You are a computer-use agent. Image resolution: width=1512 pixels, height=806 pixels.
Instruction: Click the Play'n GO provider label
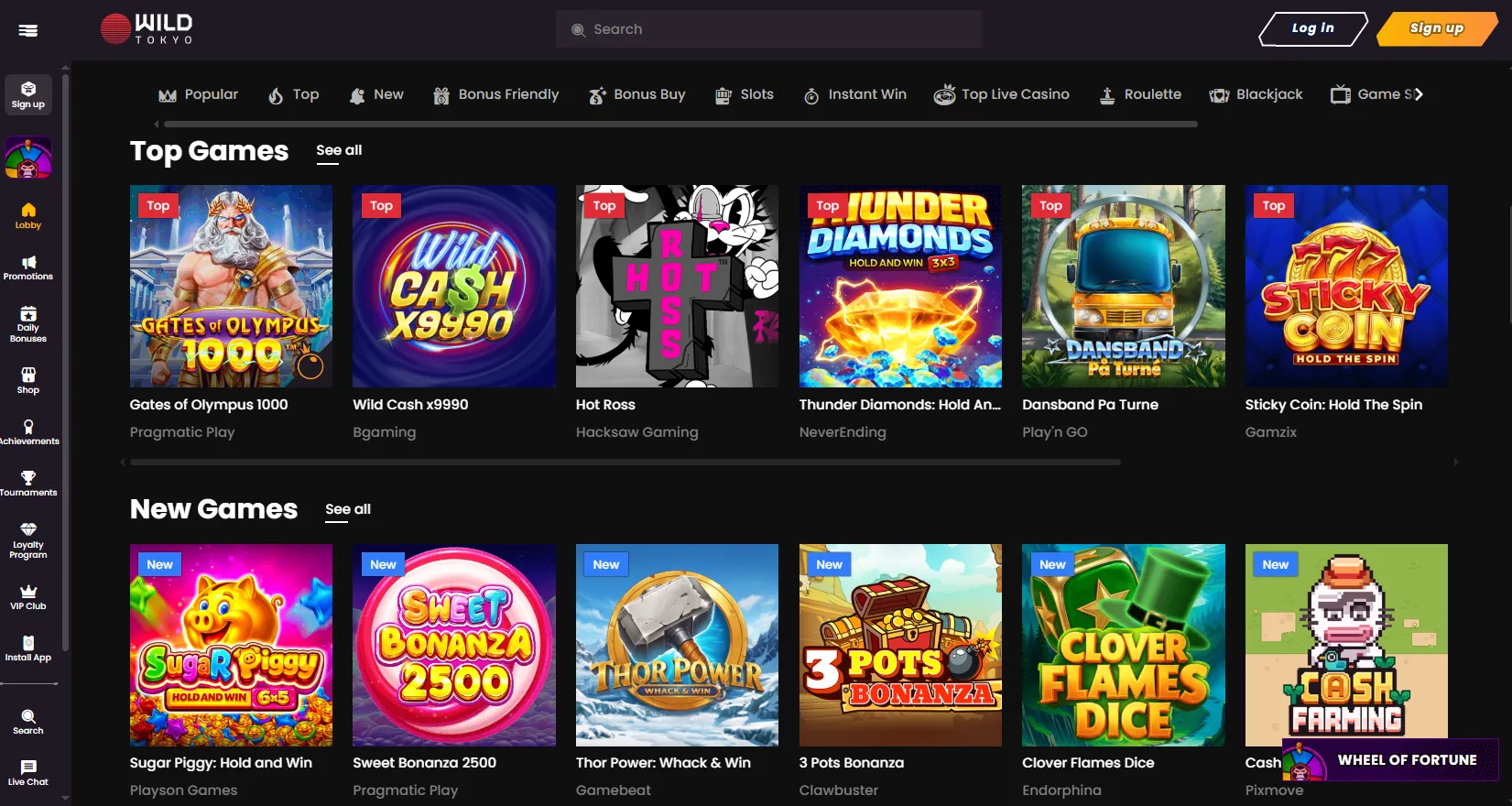click(x=1055, y=432)
